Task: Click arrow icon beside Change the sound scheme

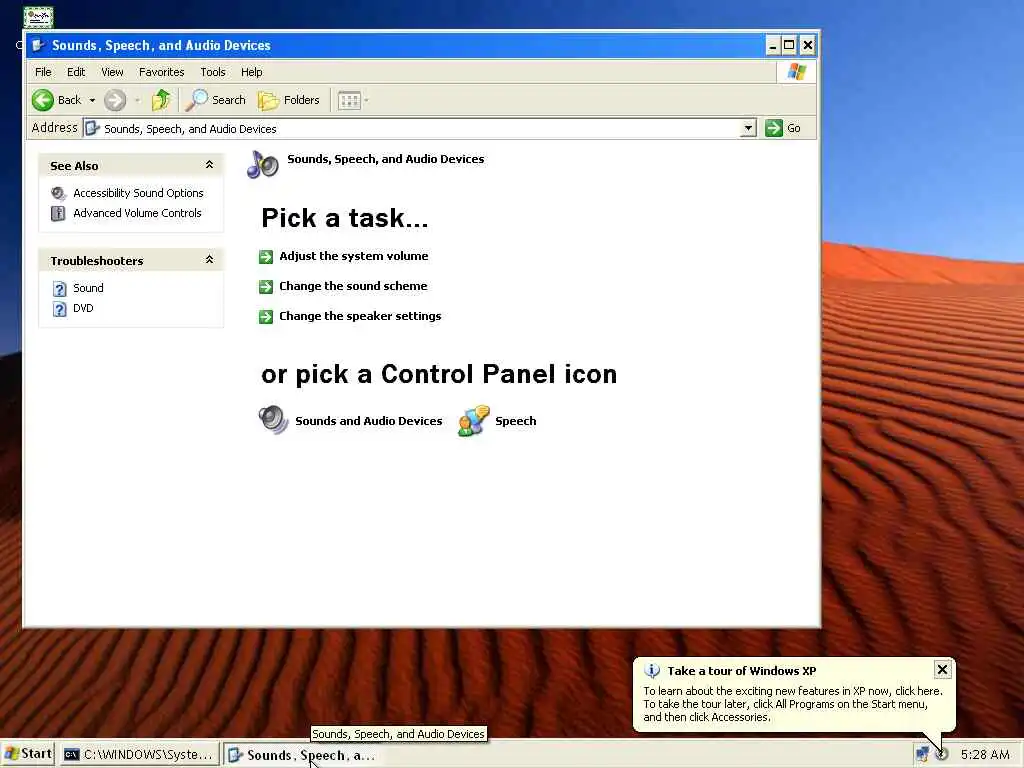Action: click(x=266, y=287)
